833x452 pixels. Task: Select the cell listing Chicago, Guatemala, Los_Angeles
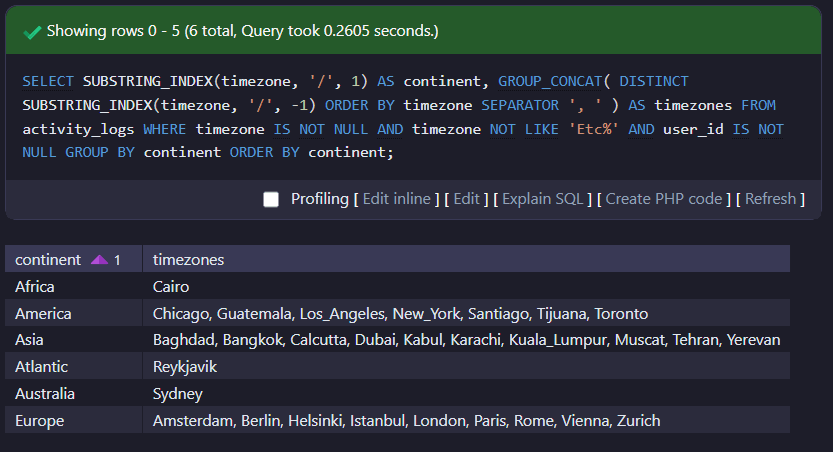[x=466, y=313]
